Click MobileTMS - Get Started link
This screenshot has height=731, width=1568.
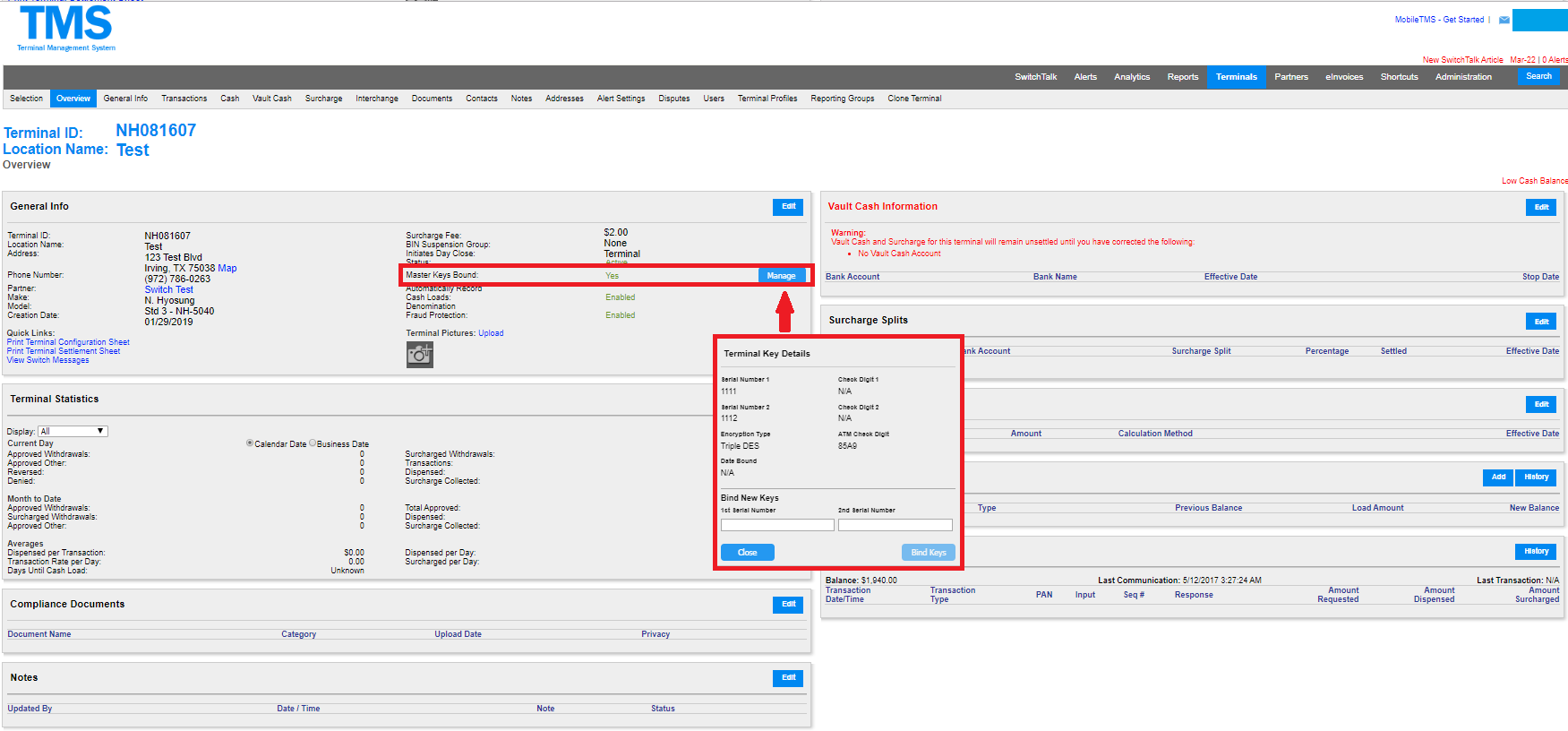click(1439, 20)
